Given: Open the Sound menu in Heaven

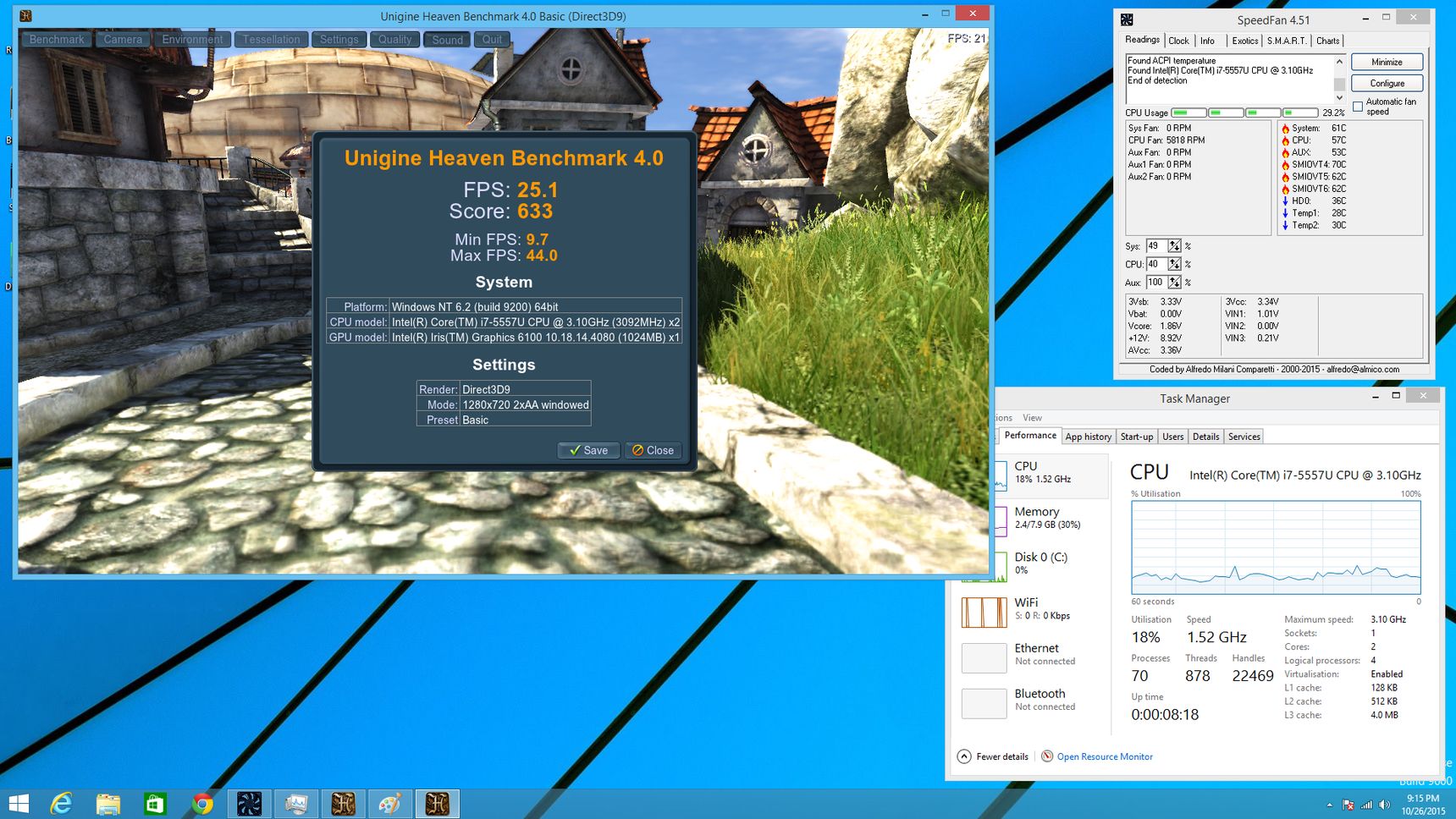Looking at the screenshot, I should tap(447, 39).
